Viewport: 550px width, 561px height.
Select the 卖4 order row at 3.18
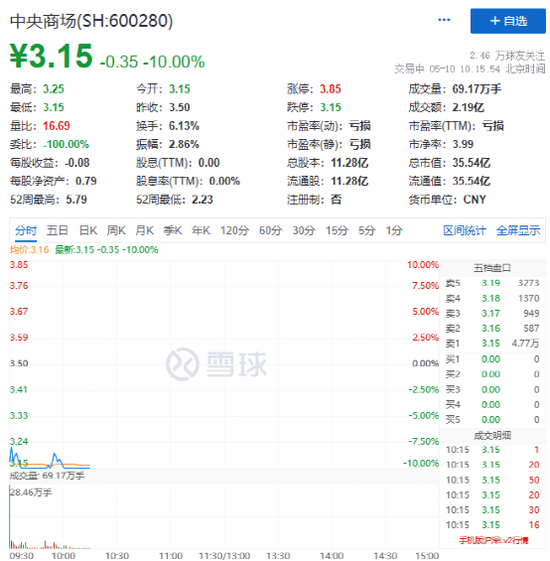(492, 298)
